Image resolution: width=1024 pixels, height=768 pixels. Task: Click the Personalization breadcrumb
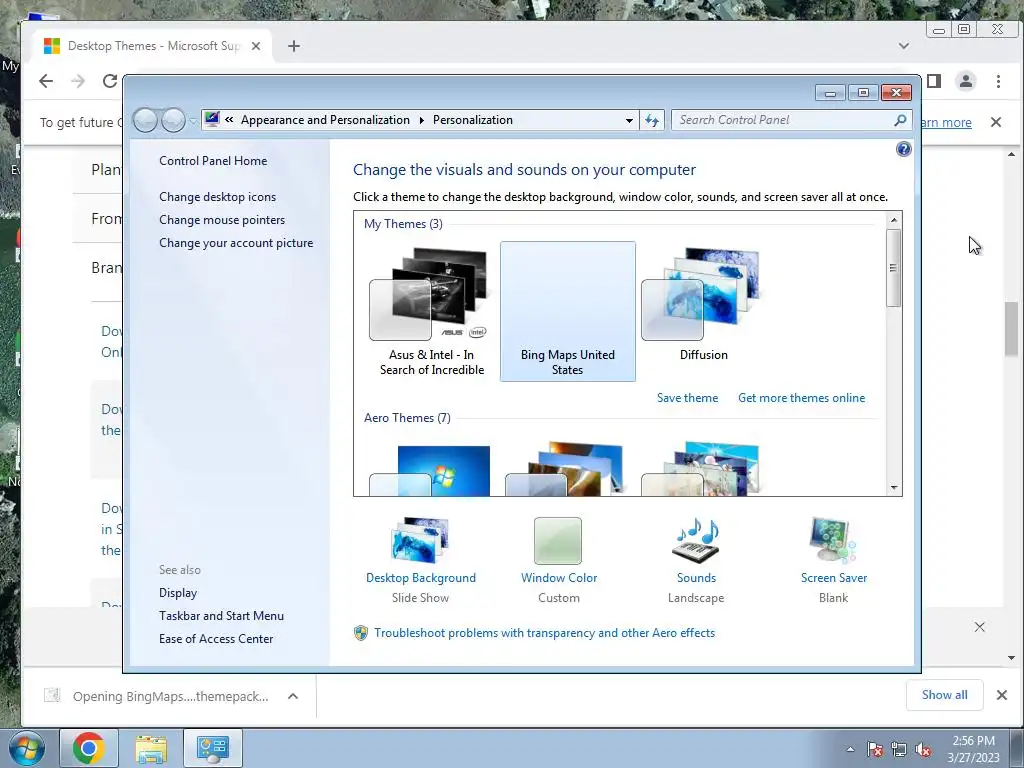coord(473,120)
